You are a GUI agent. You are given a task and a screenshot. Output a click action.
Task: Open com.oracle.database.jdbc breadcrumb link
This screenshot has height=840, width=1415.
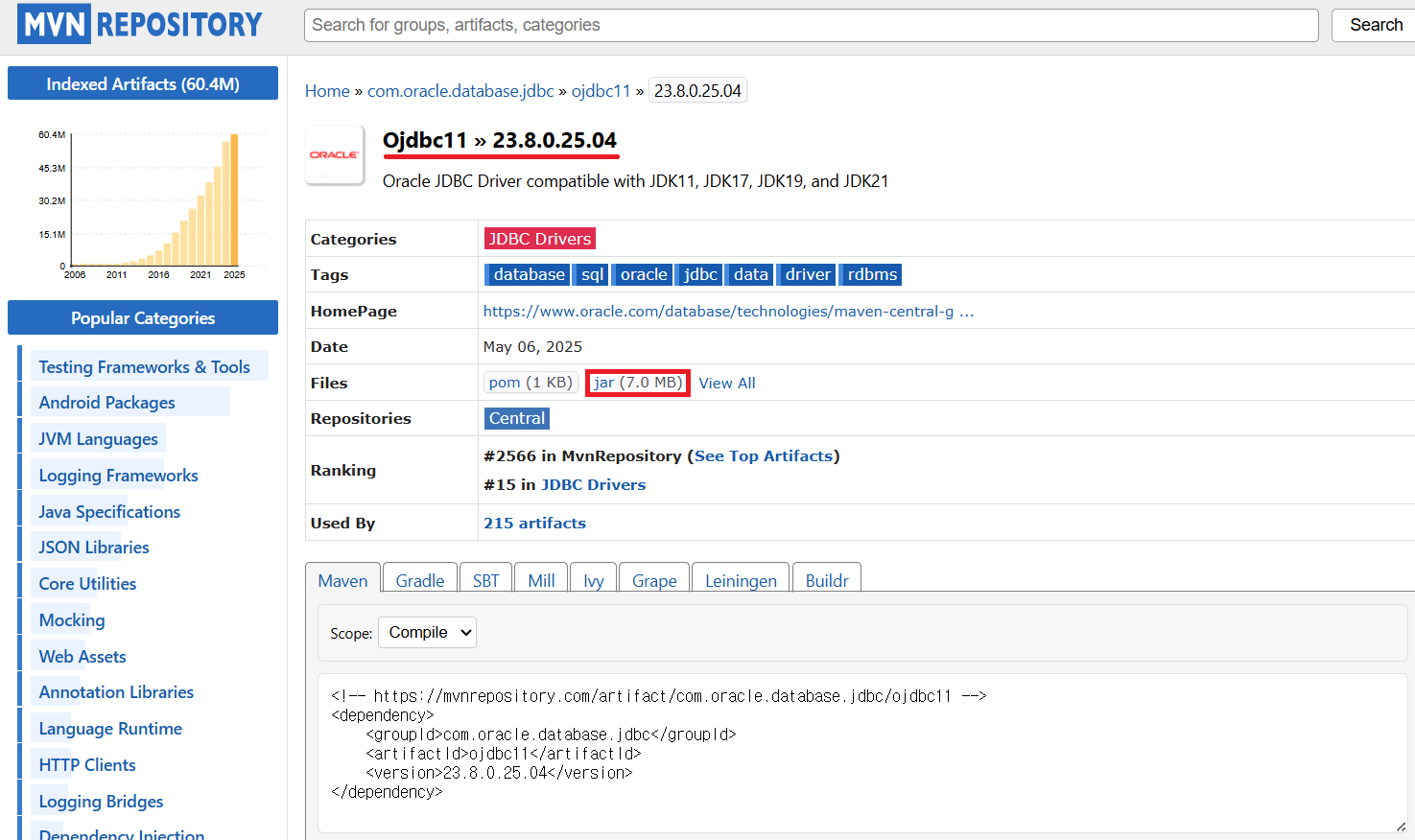coord(460,91)
